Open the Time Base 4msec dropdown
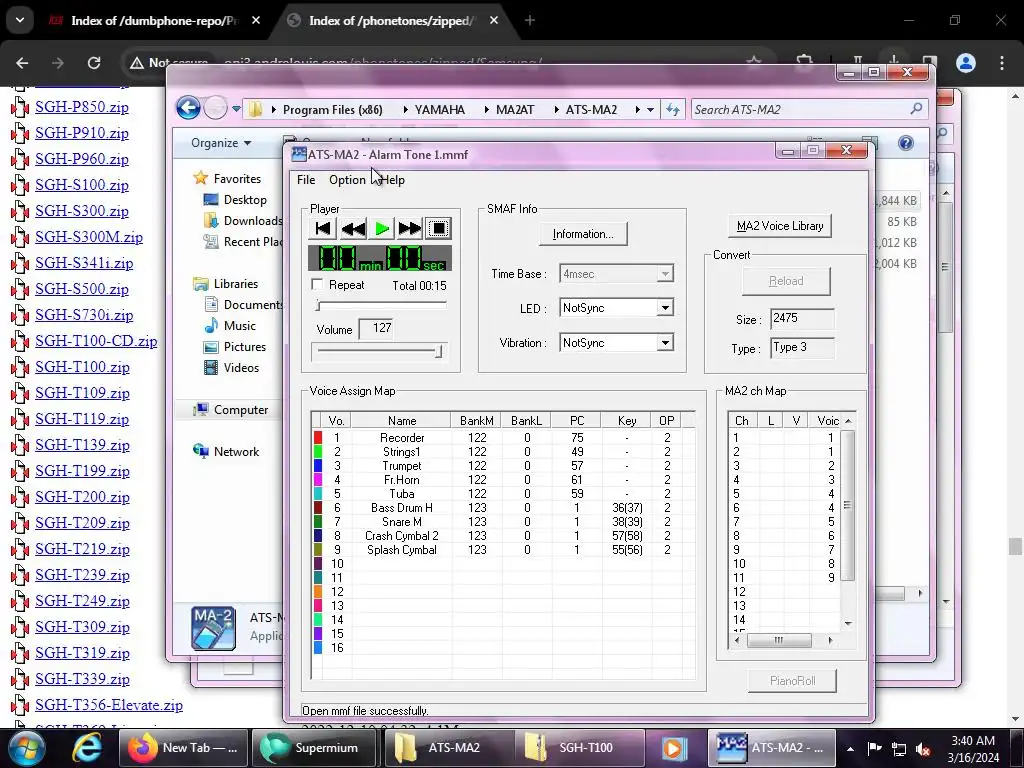 click(x=665, y=274)
